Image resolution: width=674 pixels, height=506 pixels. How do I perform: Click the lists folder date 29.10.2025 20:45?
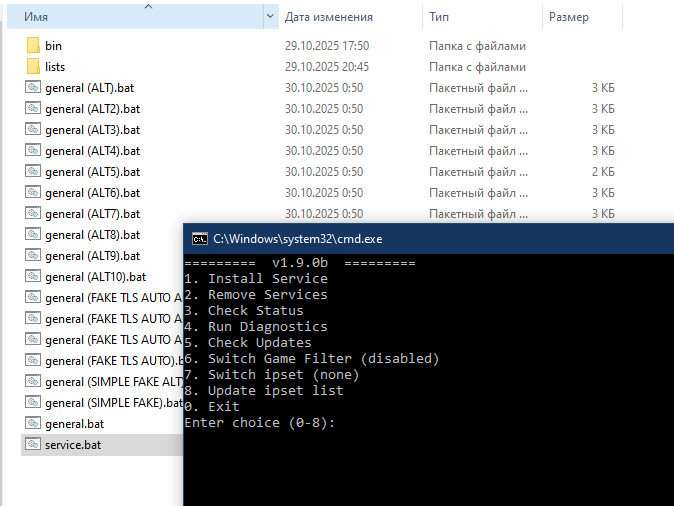point(327,67)
